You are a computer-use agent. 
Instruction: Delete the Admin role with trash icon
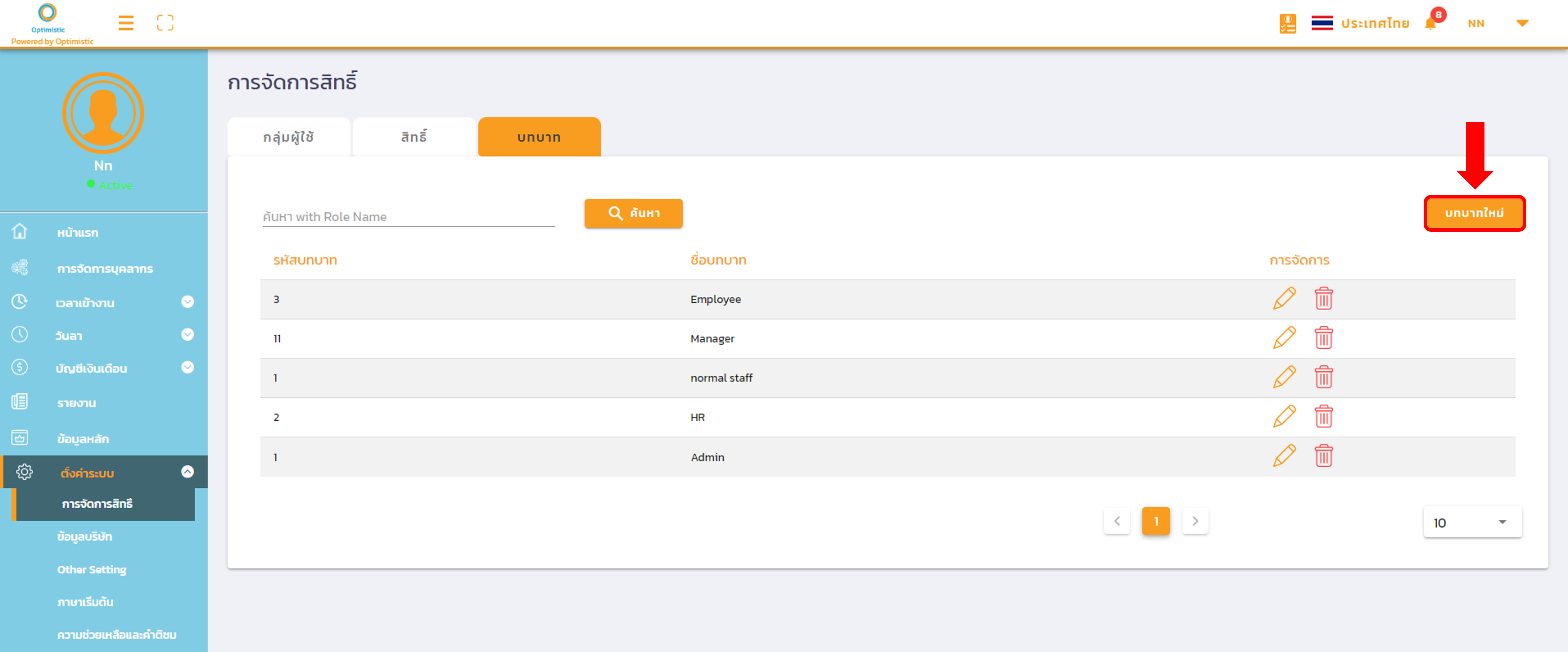coord(1323,456)
